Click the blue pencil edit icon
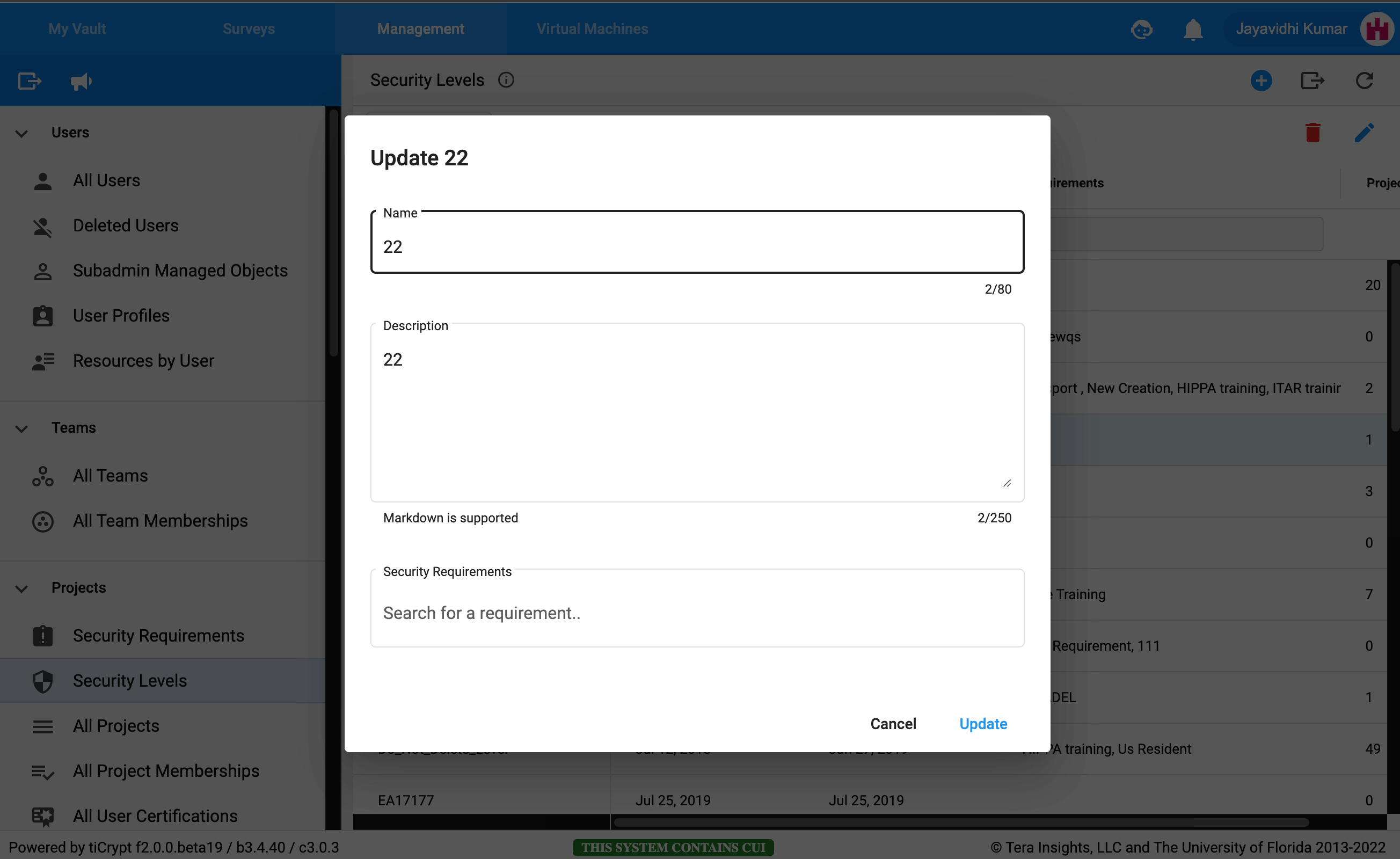 click(1364, 133)
